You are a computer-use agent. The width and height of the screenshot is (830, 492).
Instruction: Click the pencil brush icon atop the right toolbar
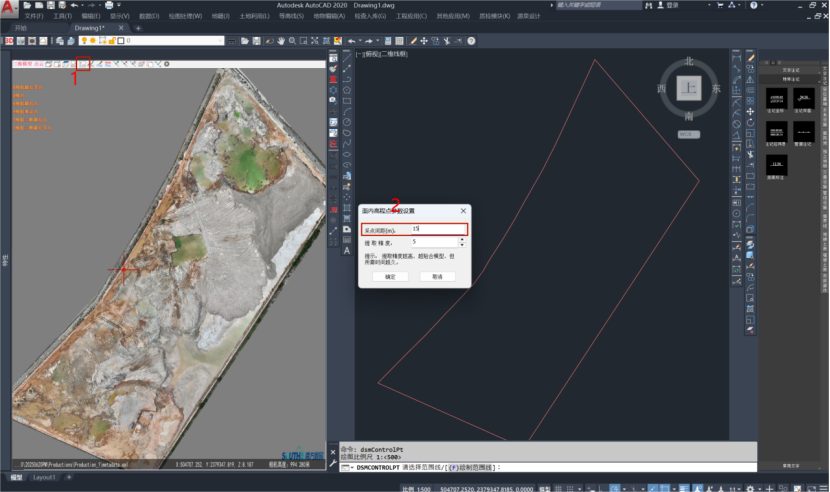point(750,58)
